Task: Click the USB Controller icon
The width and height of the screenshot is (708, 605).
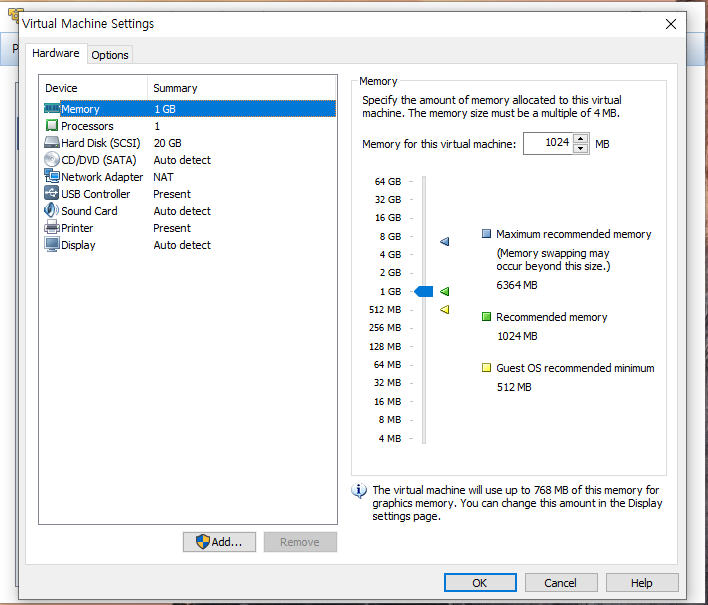Action: click(x=52, y=193)
